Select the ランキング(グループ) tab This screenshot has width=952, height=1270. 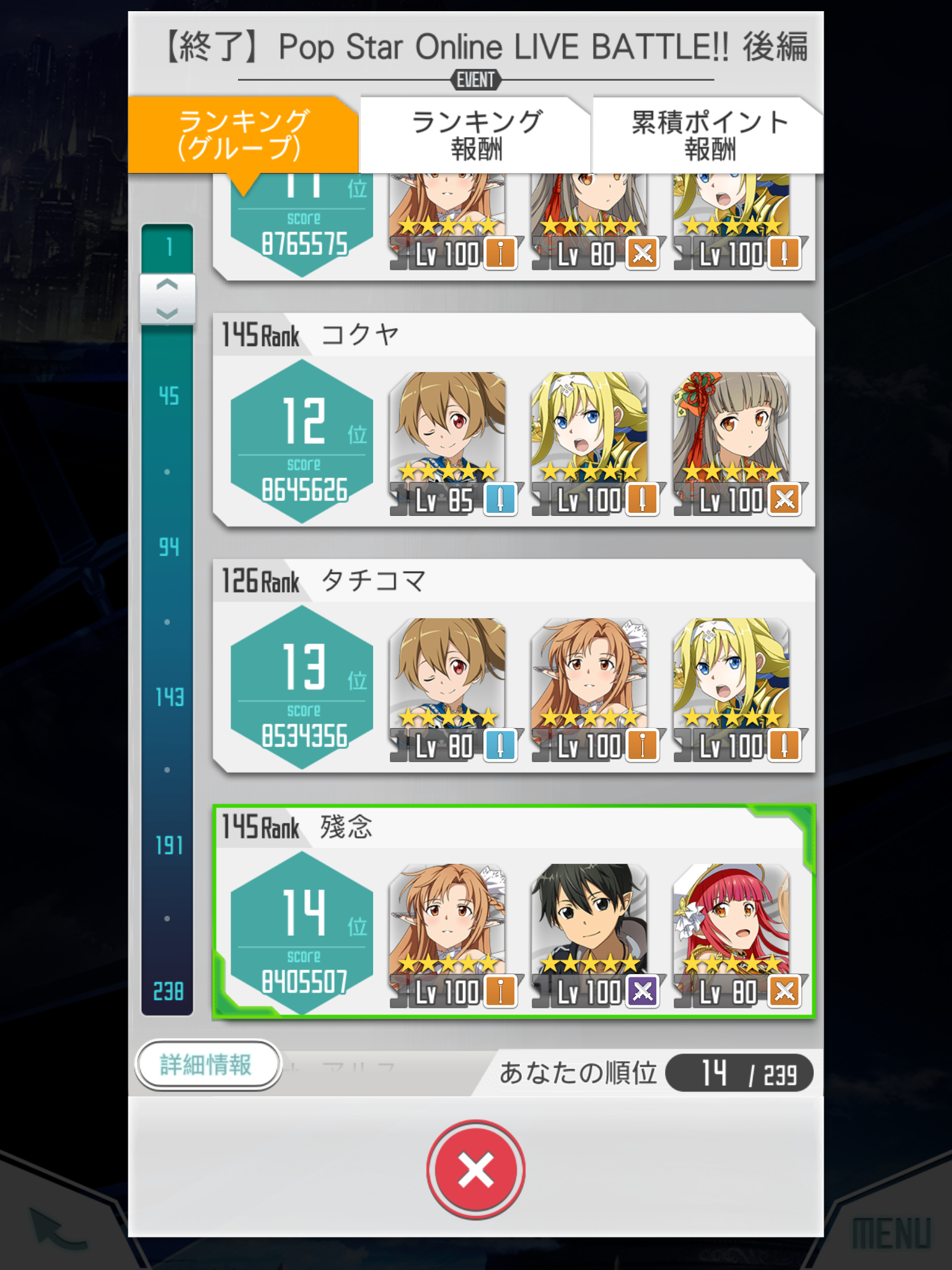coord(243,135)
